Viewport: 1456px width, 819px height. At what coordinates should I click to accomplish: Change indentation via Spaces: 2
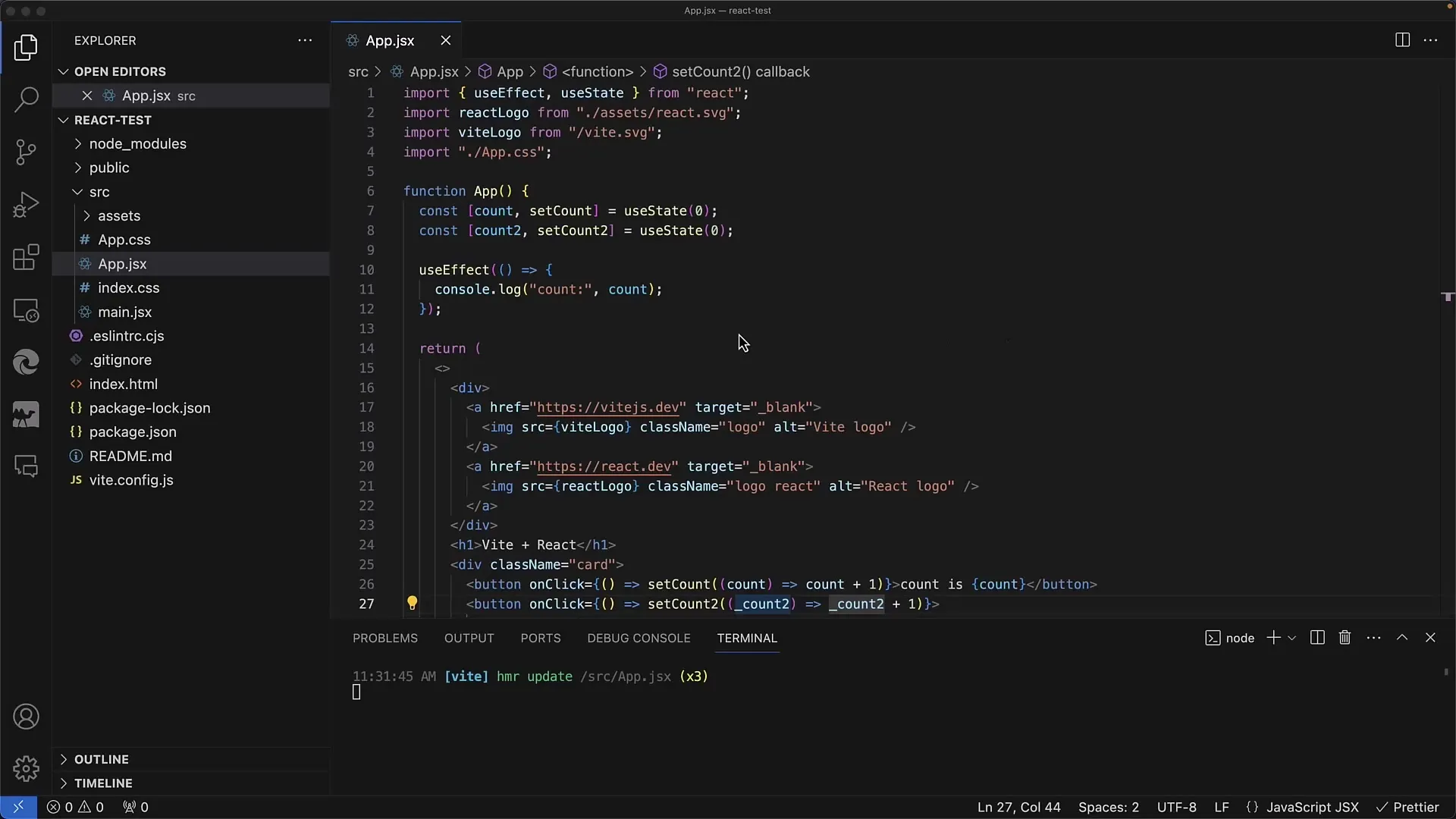[1109, 807]
